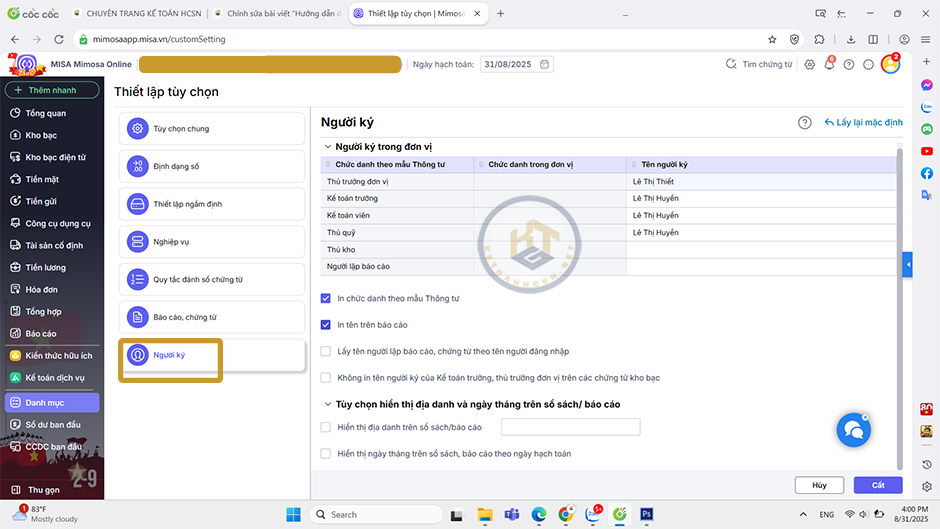Viewport: 940px width, 529px height.
Task: Uncheck In tên trên báo cáo
Action: point(326,325)
